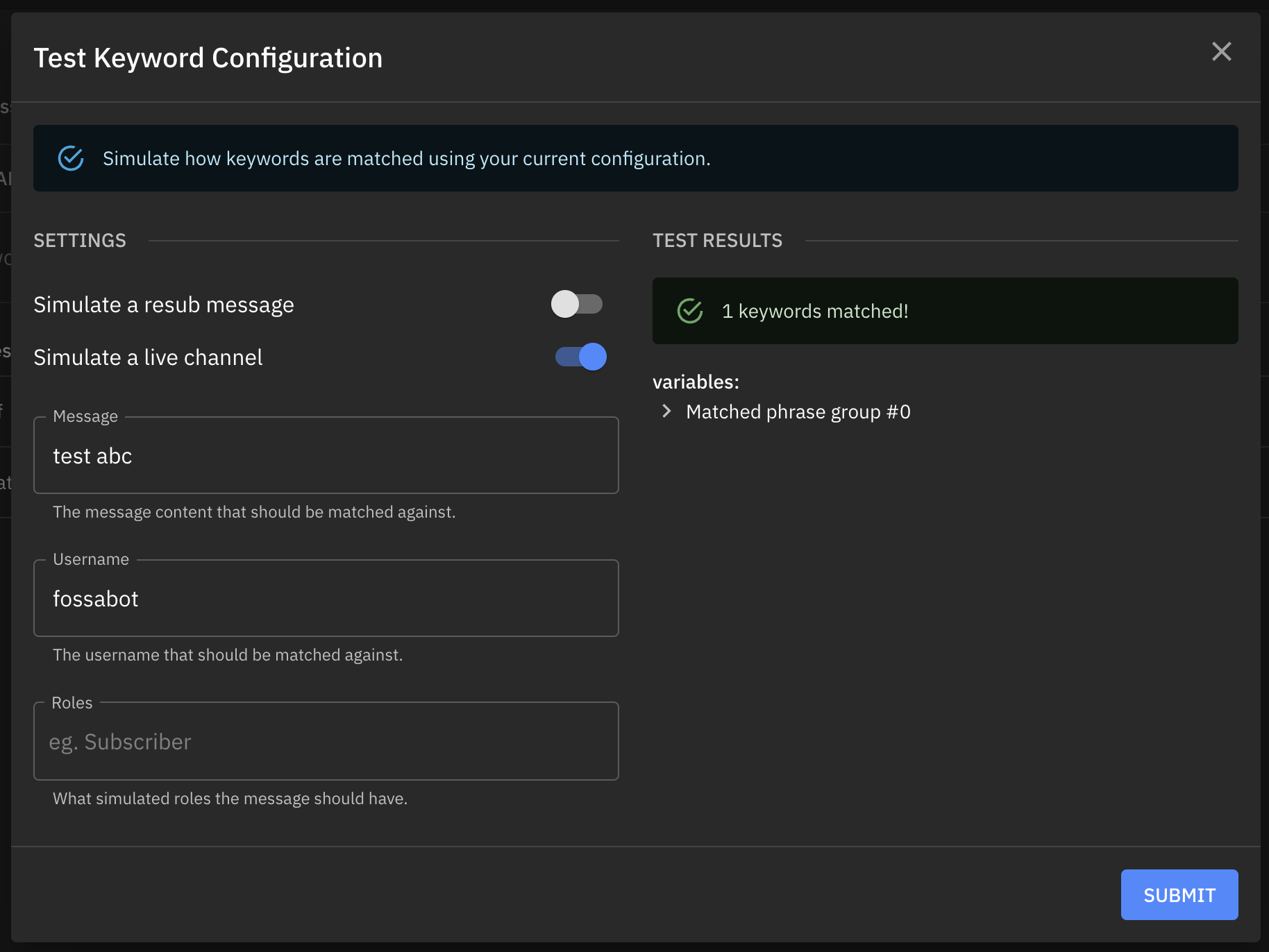1269x952 pixels.
Task: Click the blue checkmark info icon
Action: 71,158
